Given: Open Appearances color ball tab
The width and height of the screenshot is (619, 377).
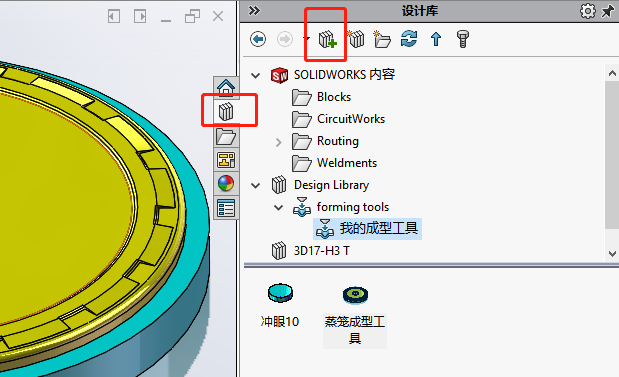Looking at the screenshot, I should point(226,184).
